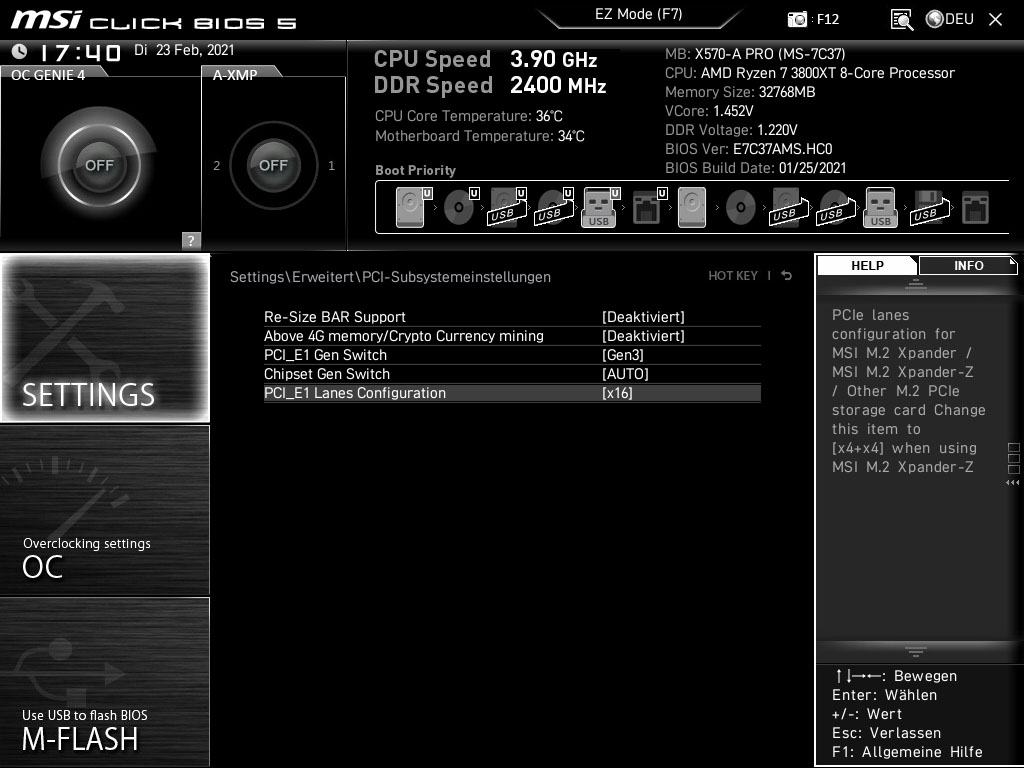Click the BIOS Ver: E7C37AMS.HC0 line
Viewport: 1024px width, 768px height.
[x=748, y=148]
